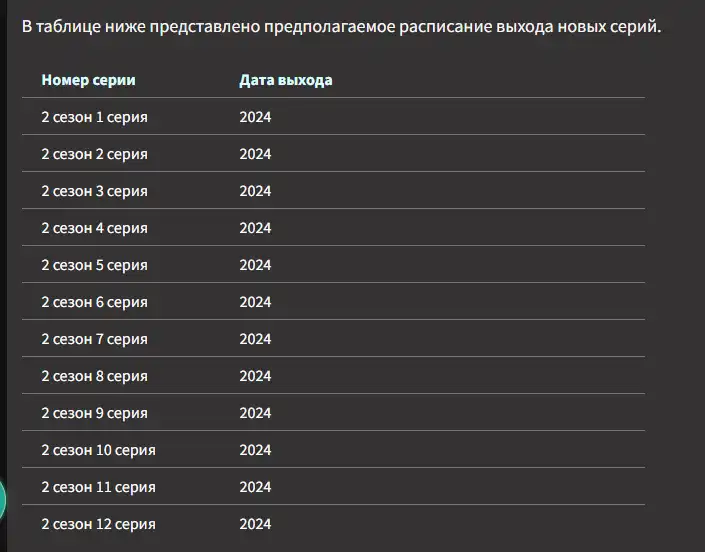Select the '2 сезон 9 серия' cell
Screen dimensions: 705x552
(94, 413)
